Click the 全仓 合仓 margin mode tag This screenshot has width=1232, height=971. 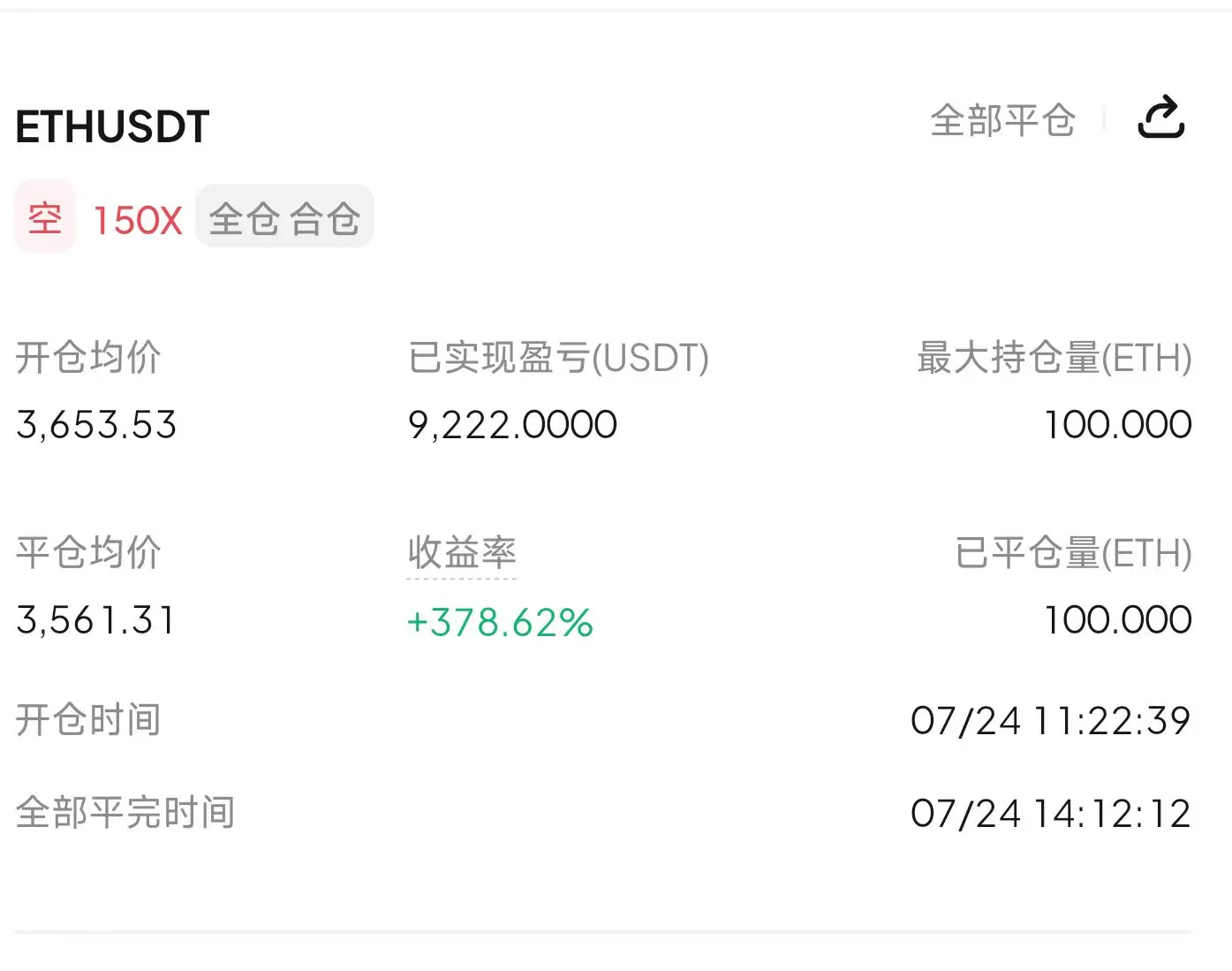pyautogui.click(x=284, y=217)
